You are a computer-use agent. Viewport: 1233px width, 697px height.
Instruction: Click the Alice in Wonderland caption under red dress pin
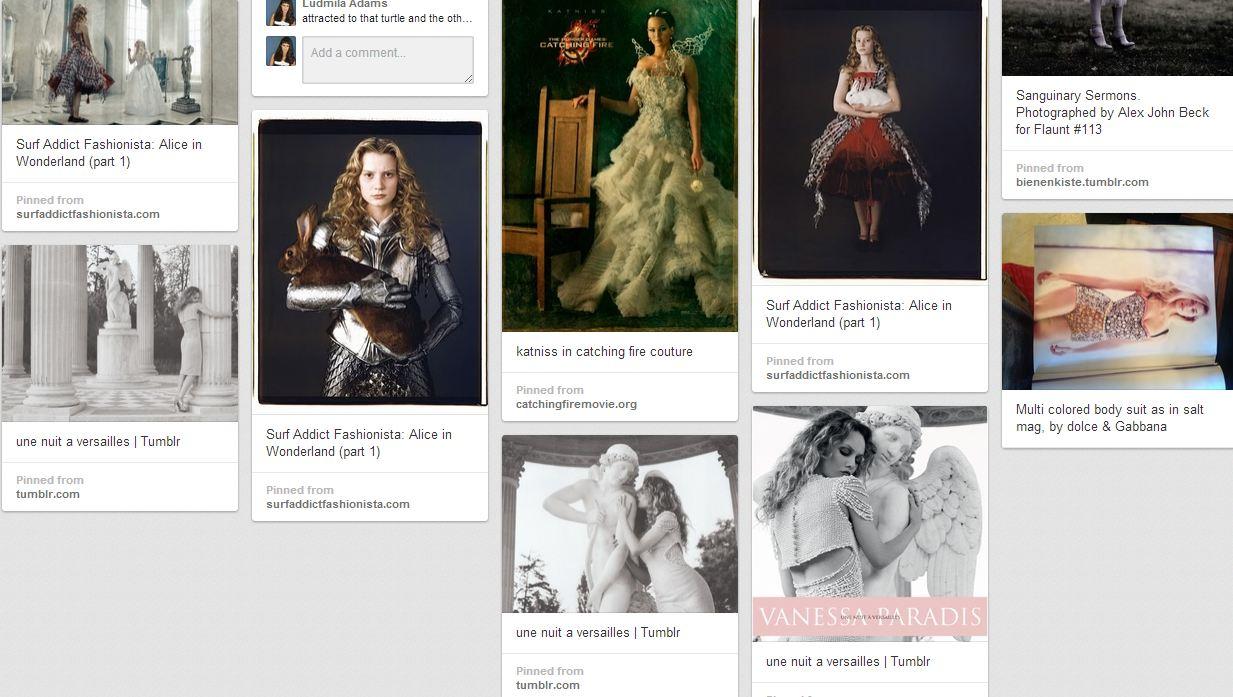coord(859,314)
